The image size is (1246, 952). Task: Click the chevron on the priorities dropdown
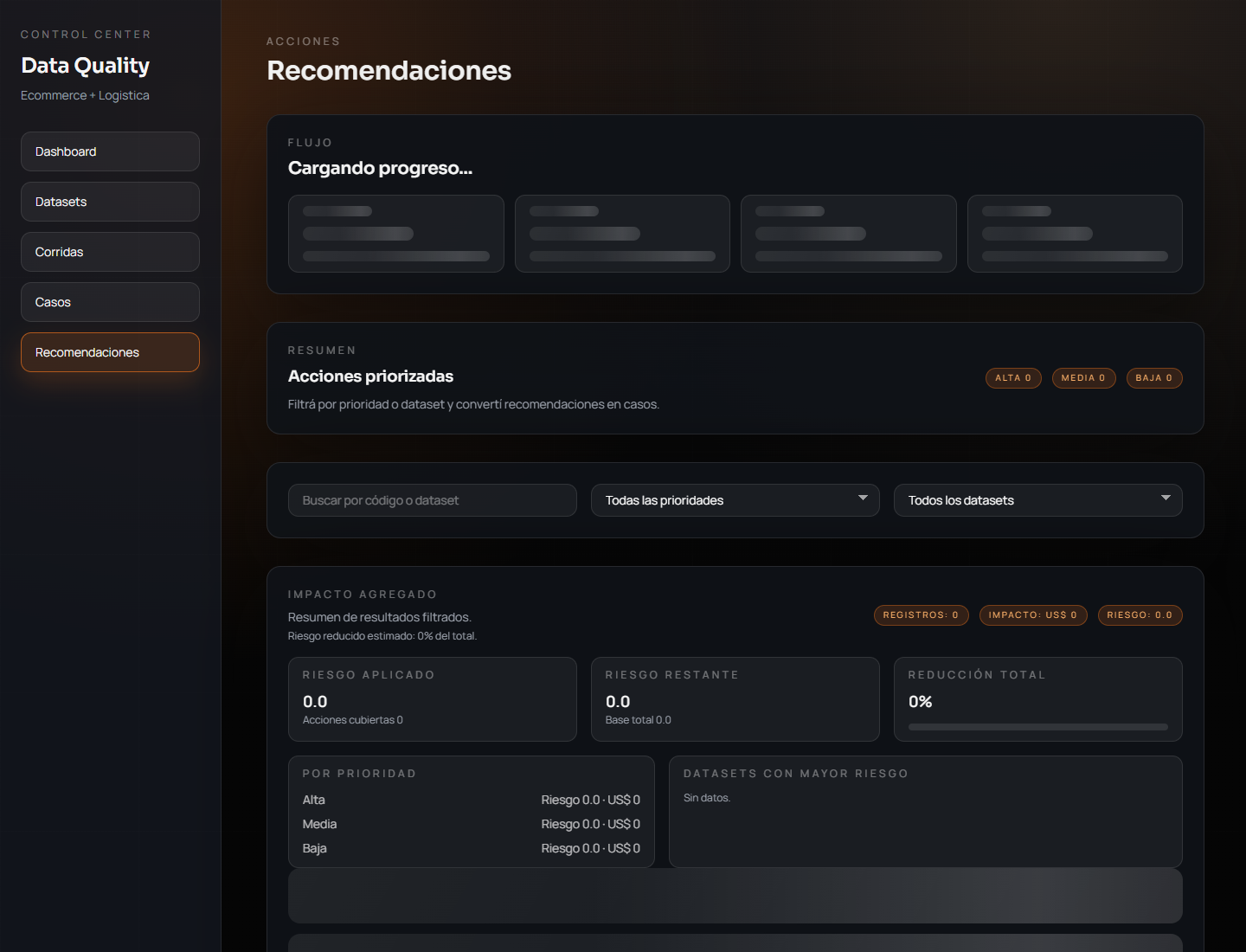(x=863, y=499)
